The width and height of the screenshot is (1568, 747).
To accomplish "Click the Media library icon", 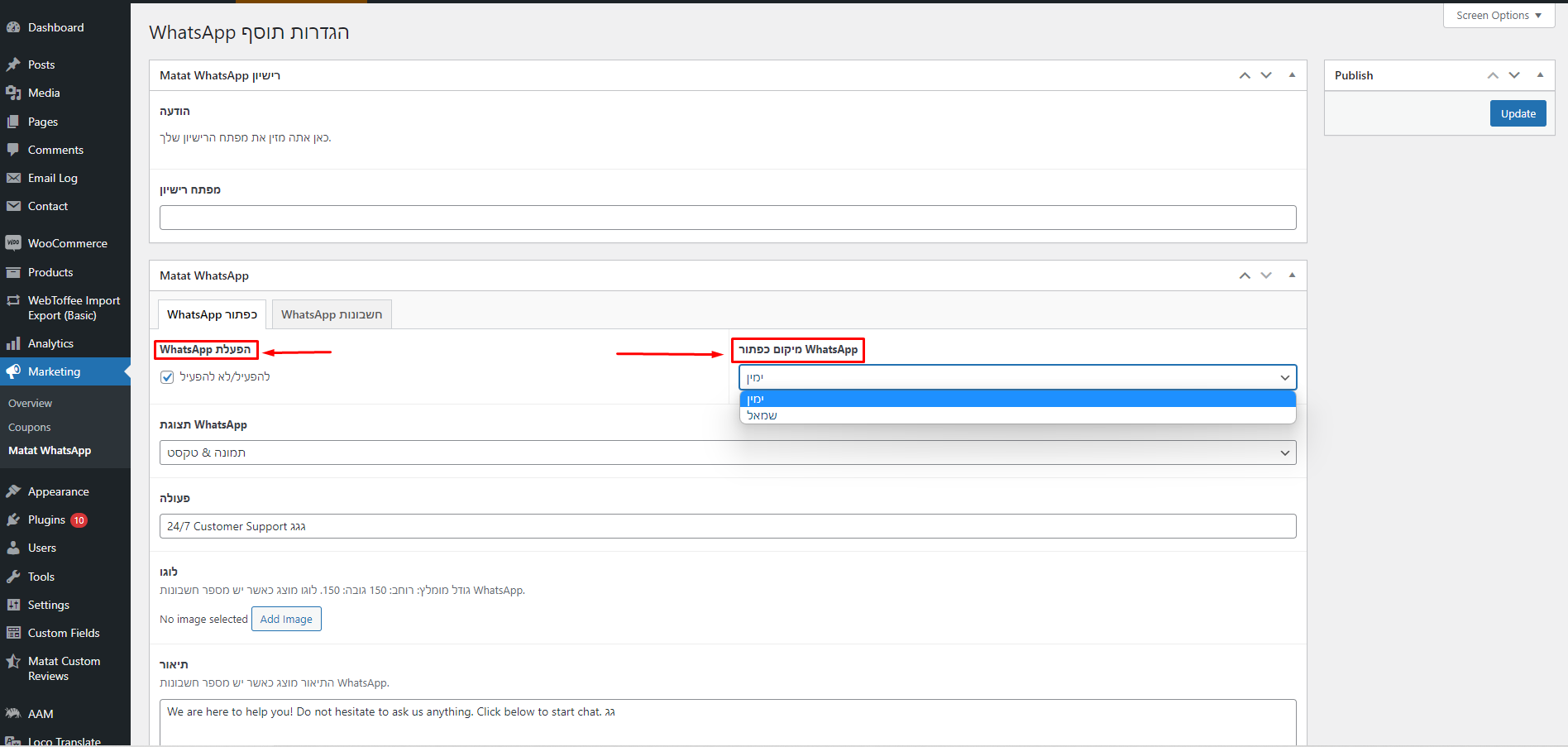I will [13, 93].
